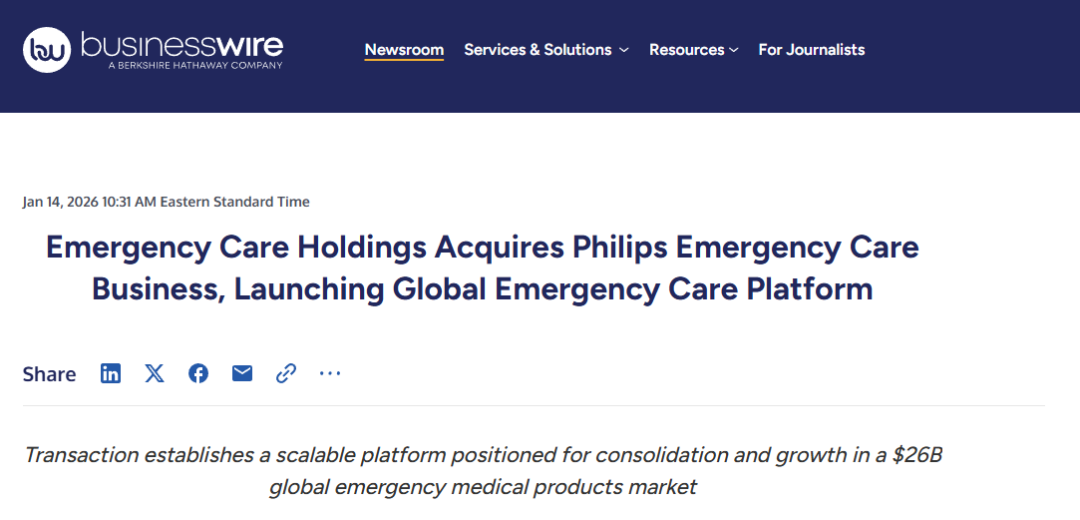Share article via email envelope icon
Image resolution: width=1080 pixels, height=520 pixels.
coord(242,373)
